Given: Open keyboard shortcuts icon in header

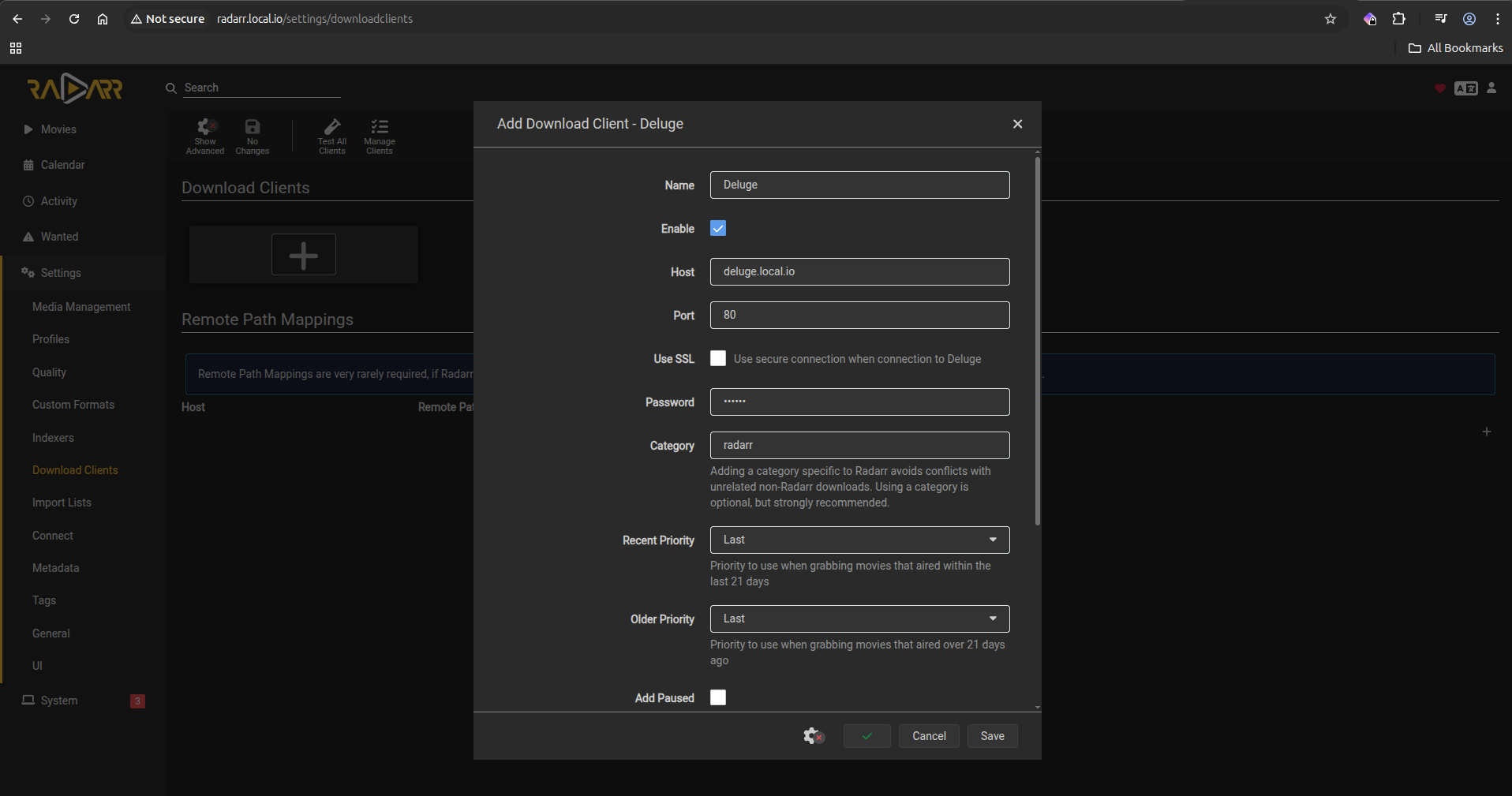Looking at the screenshot, I should point(1466,88).
